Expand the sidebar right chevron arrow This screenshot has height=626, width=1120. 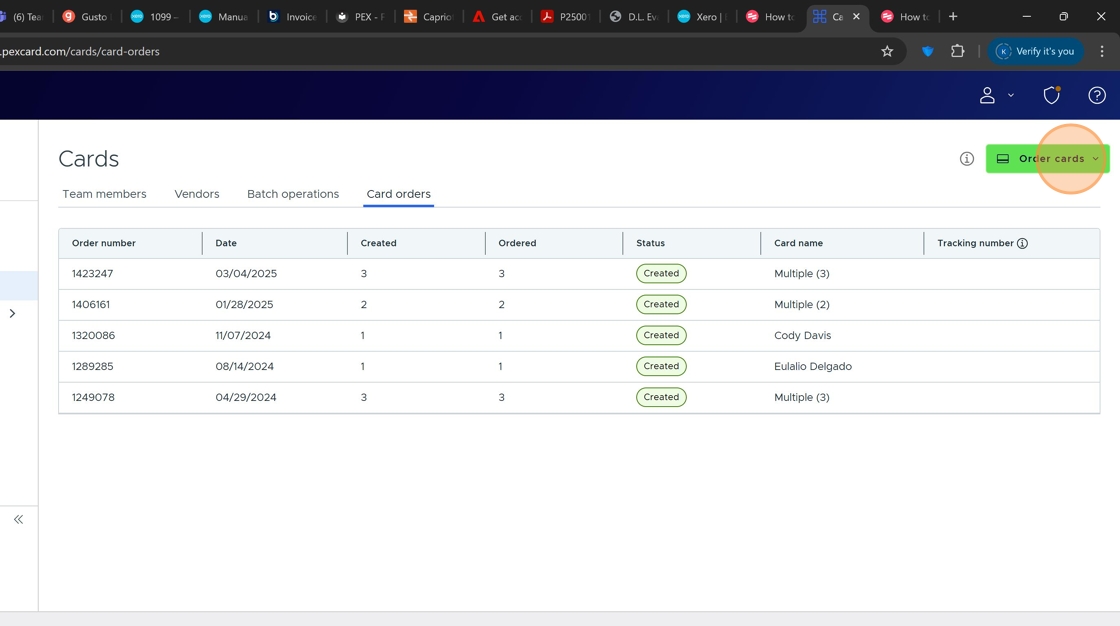click(12, 313)
